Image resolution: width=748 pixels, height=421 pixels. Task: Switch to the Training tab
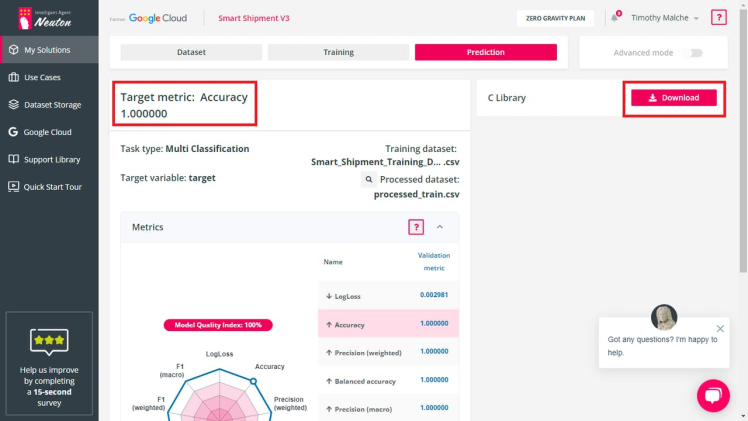(338, 52)
